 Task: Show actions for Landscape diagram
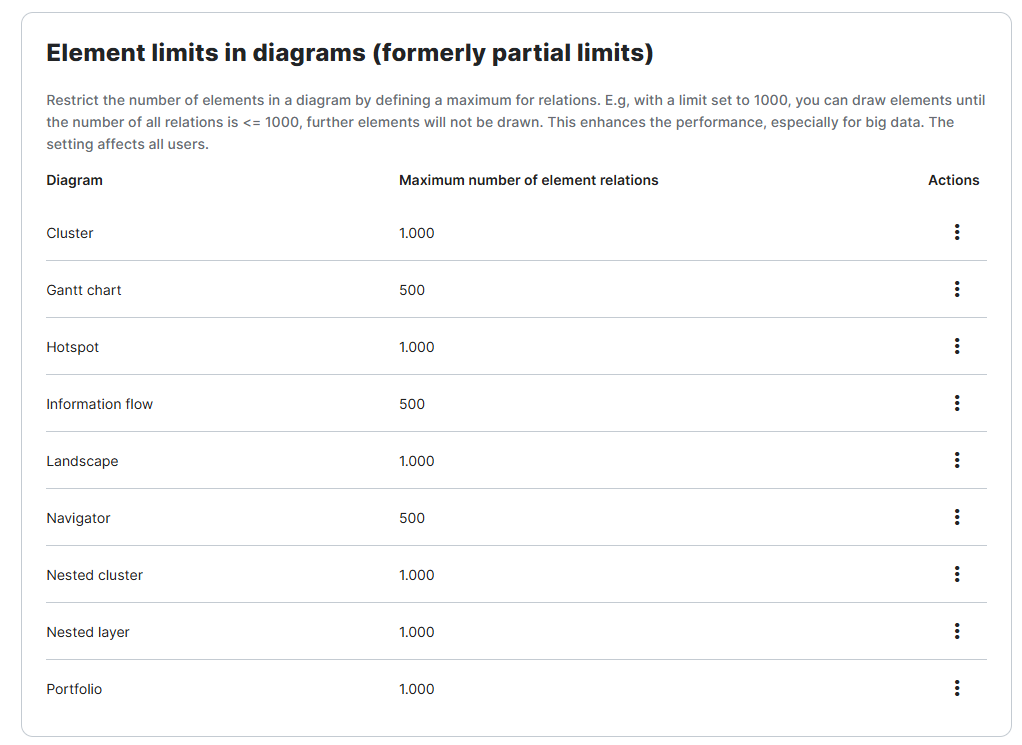pos(957,460)
